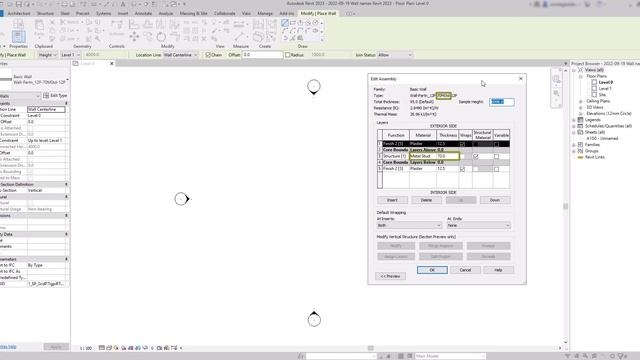Image resolution: width=640 pixels, height=360 pixels.
Task: Open the Location Line Wall Centerline dropdown
Action: [x=180, y=55]
